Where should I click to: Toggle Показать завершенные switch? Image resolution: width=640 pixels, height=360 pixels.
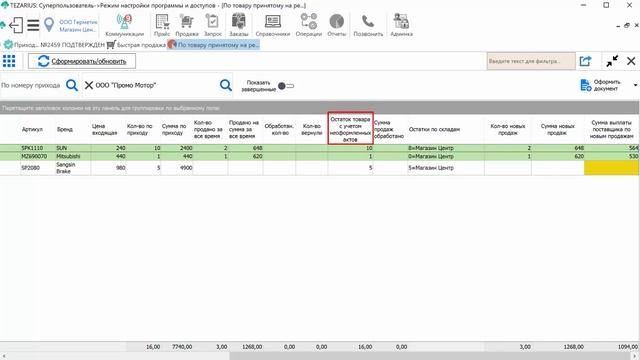point(286,86)
